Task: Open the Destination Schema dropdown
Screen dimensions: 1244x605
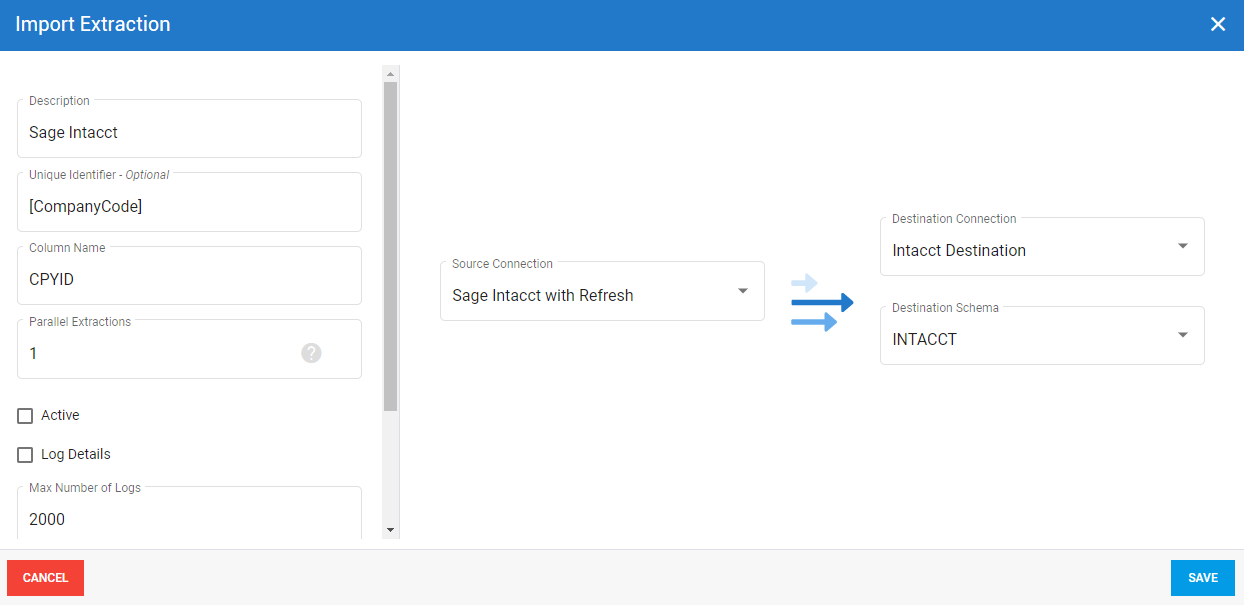Action: [1041, 339]
